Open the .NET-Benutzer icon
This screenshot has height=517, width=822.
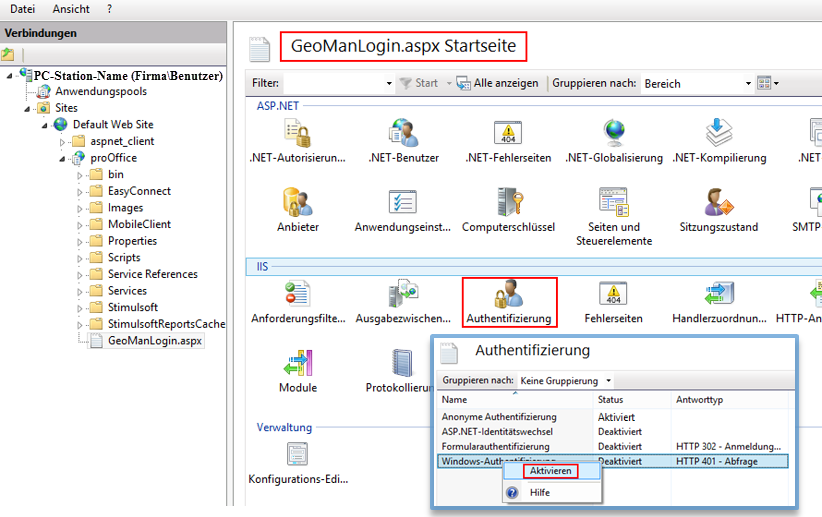(x=403, y=133)
